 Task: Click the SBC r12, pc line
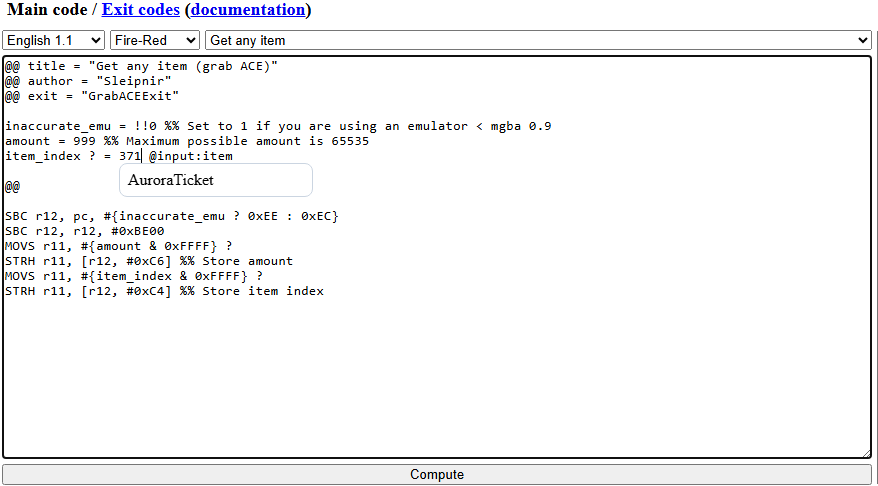coord(172,216)
